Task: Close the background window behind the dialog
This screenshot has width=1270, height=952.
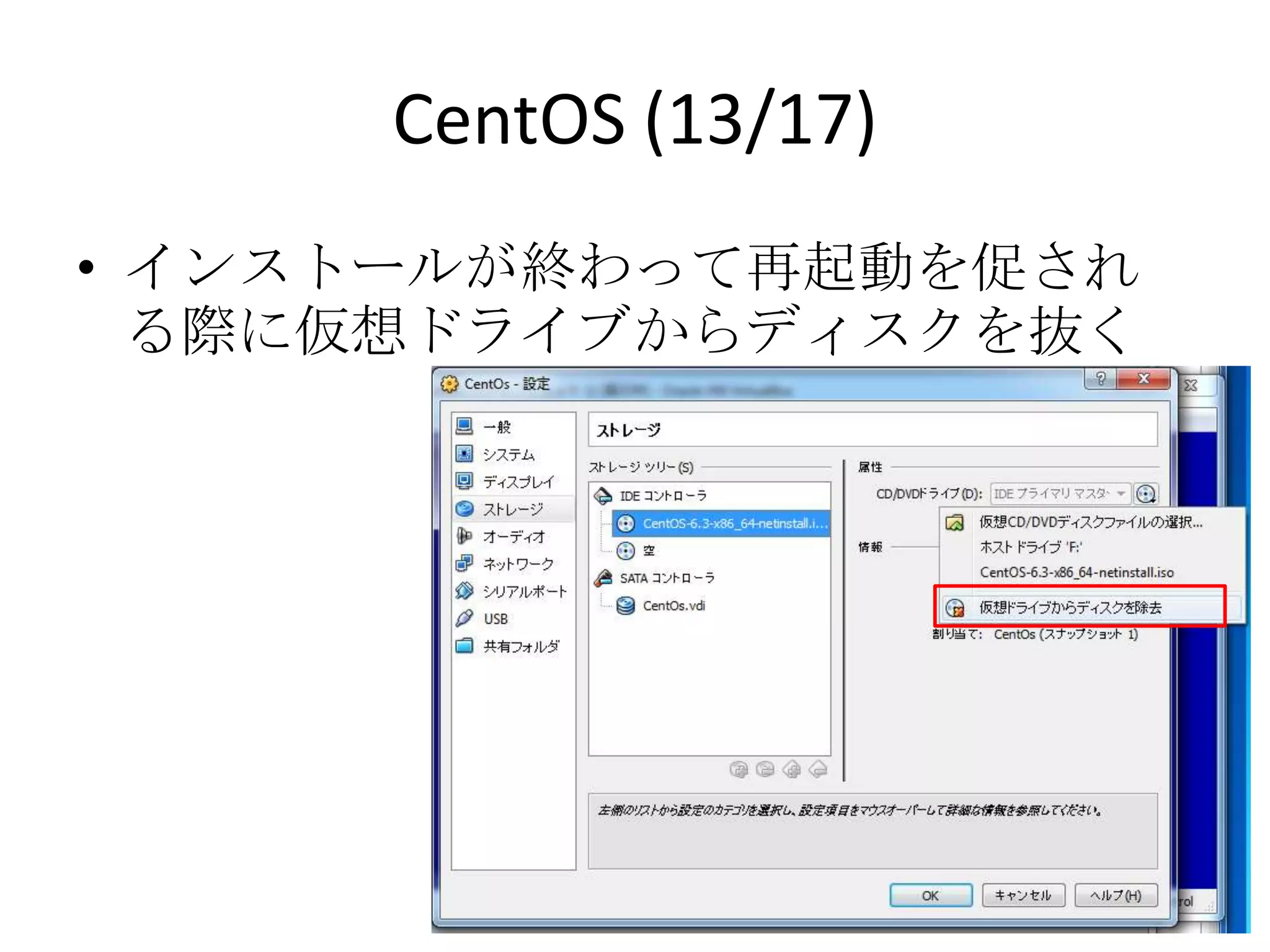Action: [1191, 386]
